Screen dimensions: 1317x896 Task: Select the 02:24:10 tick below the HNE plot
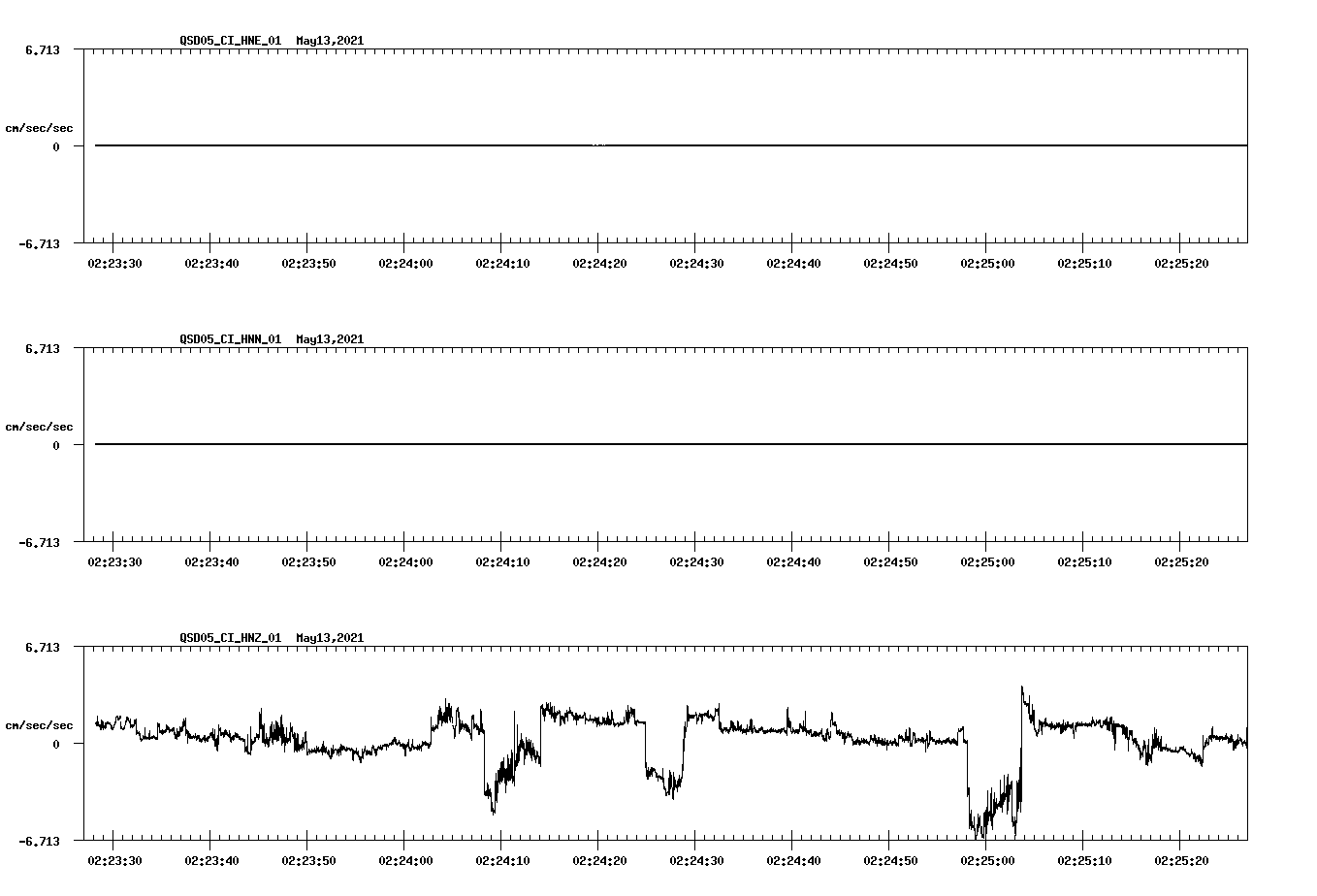tap(502, 262)
